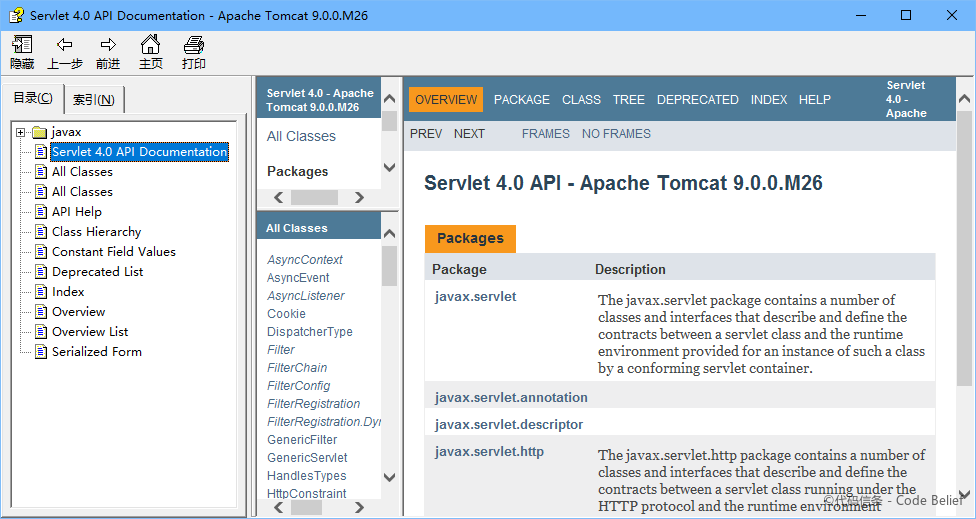The width and height of the screenshot is (976, 519).
Task: Open the DEPRECATED navigation item
Action: coord(698,100)
